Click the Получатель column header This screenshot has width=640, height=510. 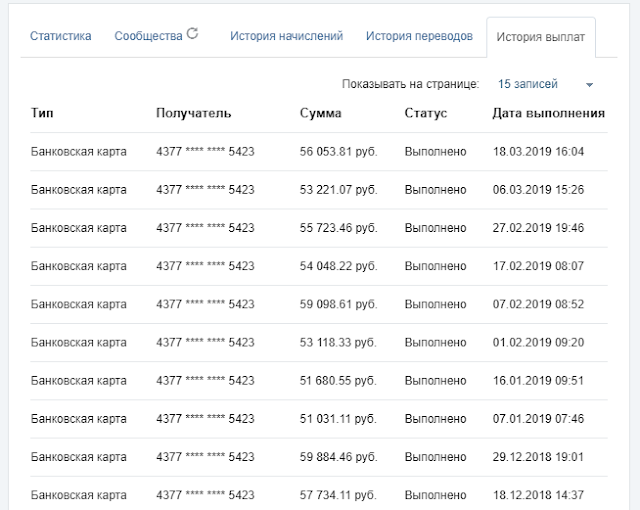[x=193, y=113]
